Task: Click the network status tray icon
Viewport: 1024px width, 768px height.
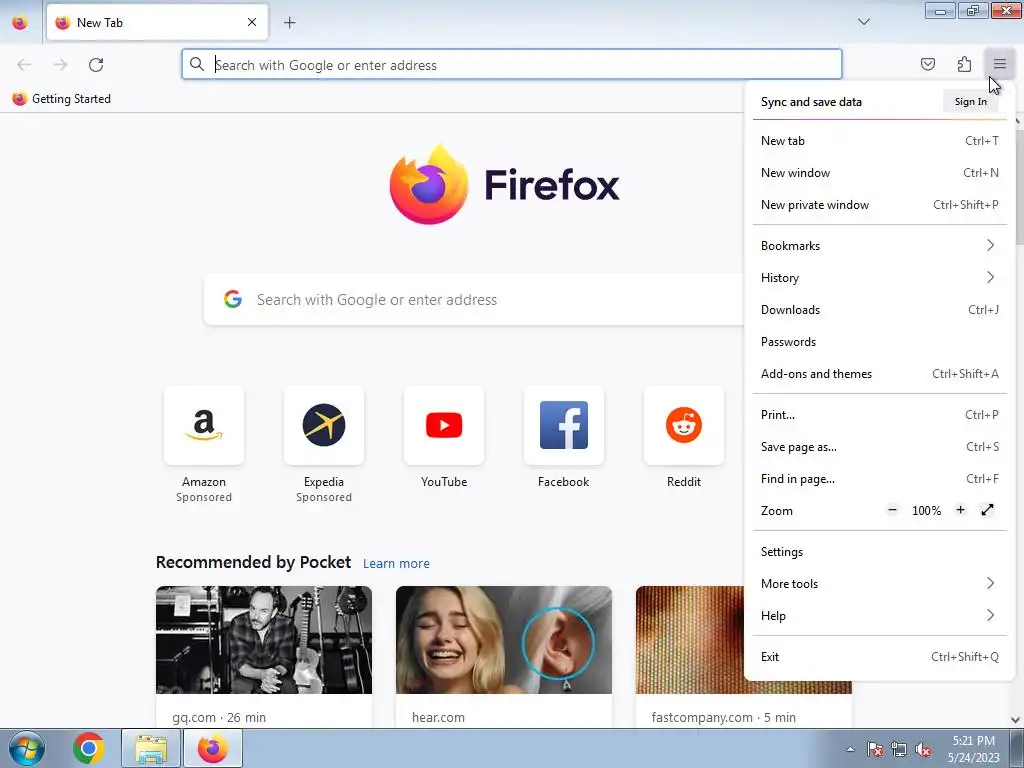Action: [899, 750]
